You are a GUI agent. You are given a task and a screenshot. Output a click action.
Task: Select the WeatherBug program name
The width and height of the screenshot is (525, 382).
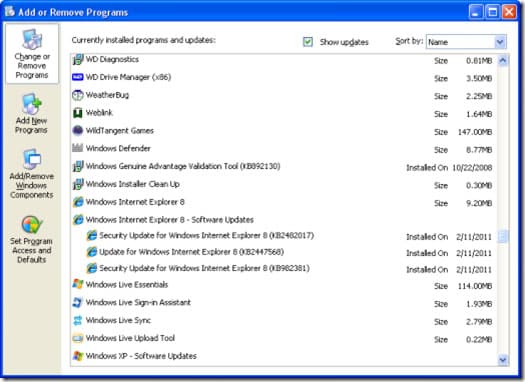(x=107, y=95)
